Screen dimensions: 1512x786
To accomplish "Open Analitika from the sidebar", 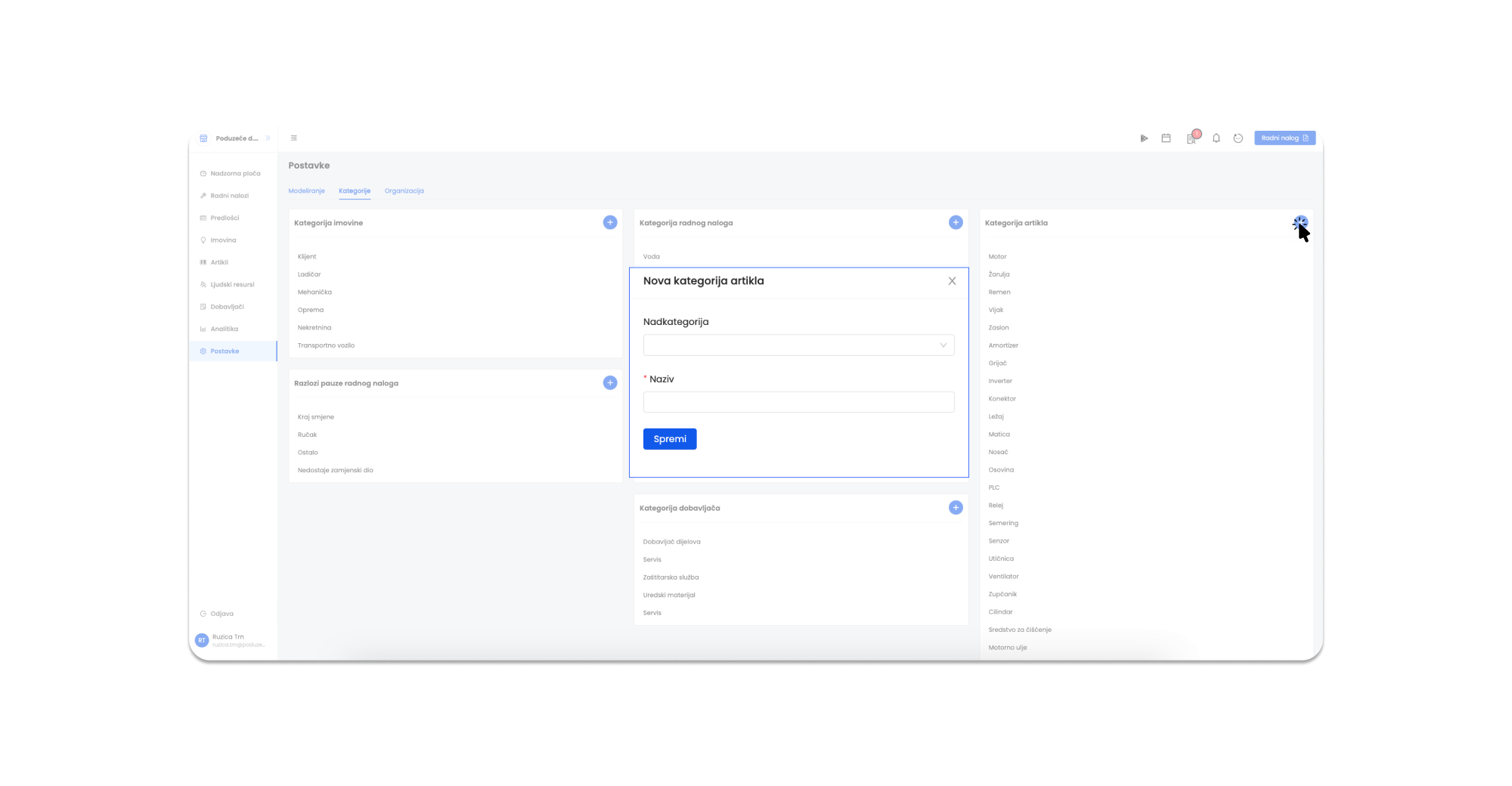I will click(224, 329).
